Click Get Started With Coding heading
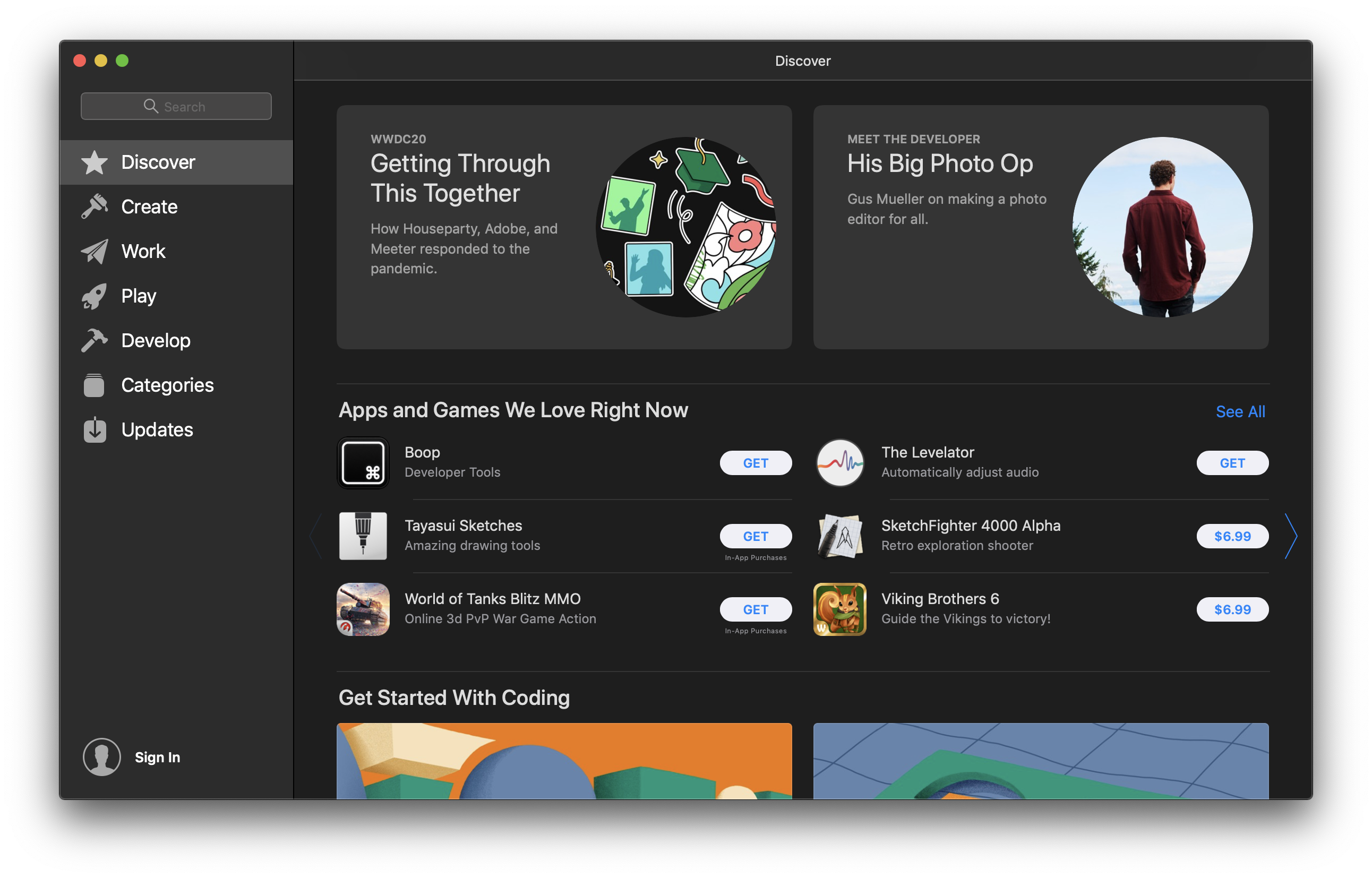This screenshot has height=878, width=1372. [454, 698]
